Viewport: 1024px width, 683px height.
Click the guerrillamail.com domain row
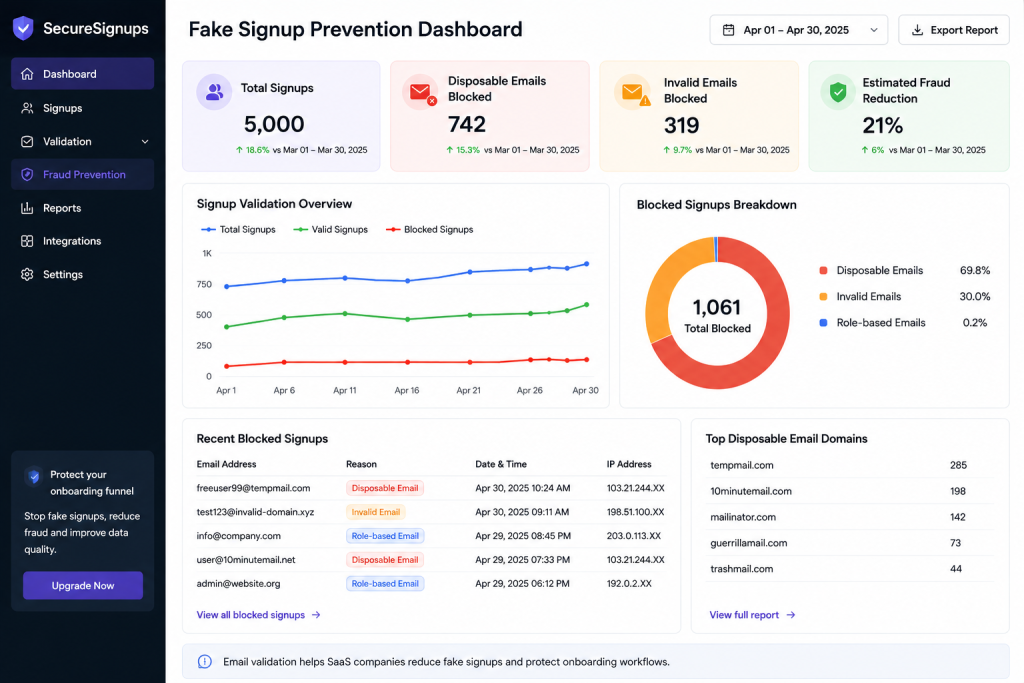click(x=850, y=543)
